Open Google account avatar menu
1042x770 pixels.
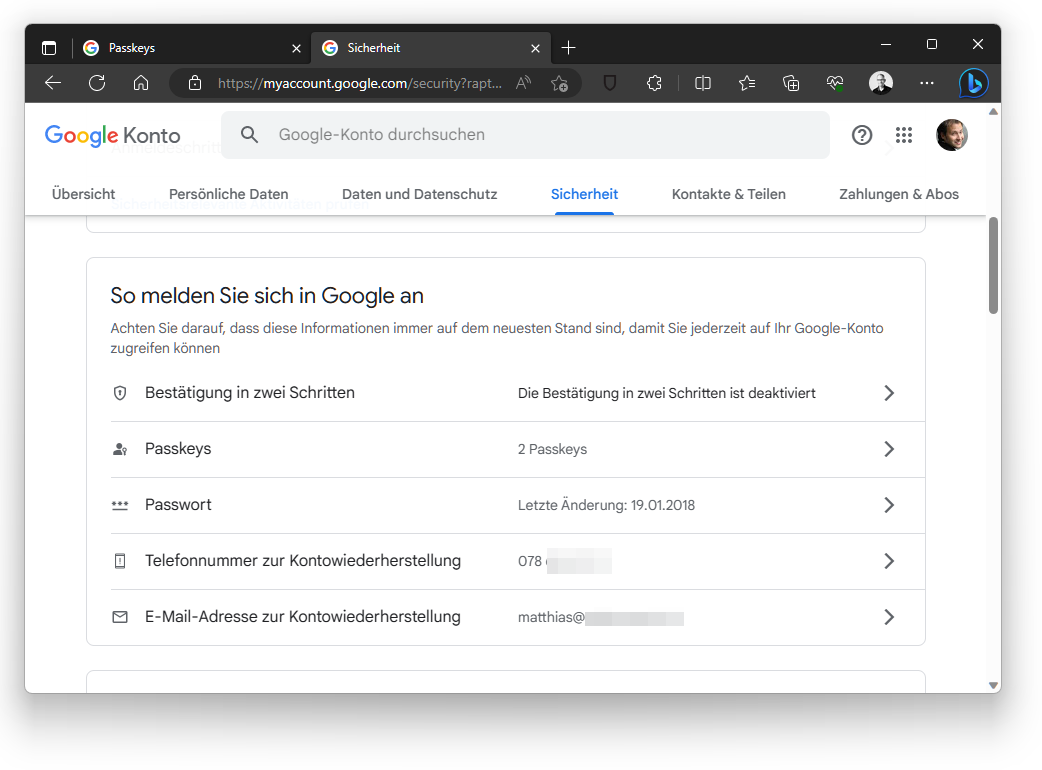[x=952, y=136]
